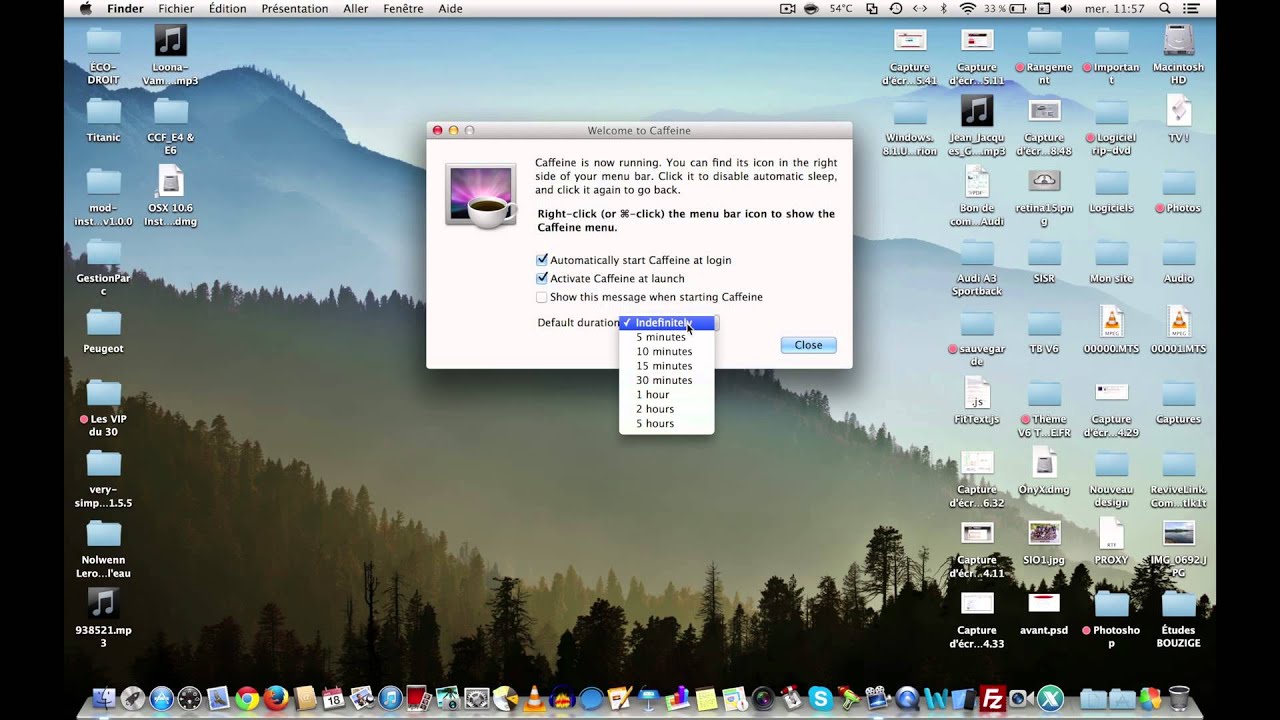Screen dimensions: 1280x720
Task: Select the Peugeot folder on desktop
Action: point(103,331)
